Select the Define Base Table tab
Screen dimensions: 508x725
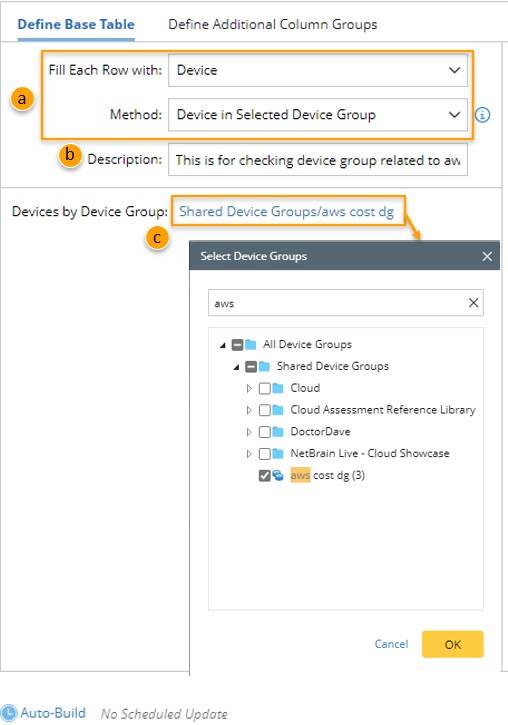(x=76, y=25)
